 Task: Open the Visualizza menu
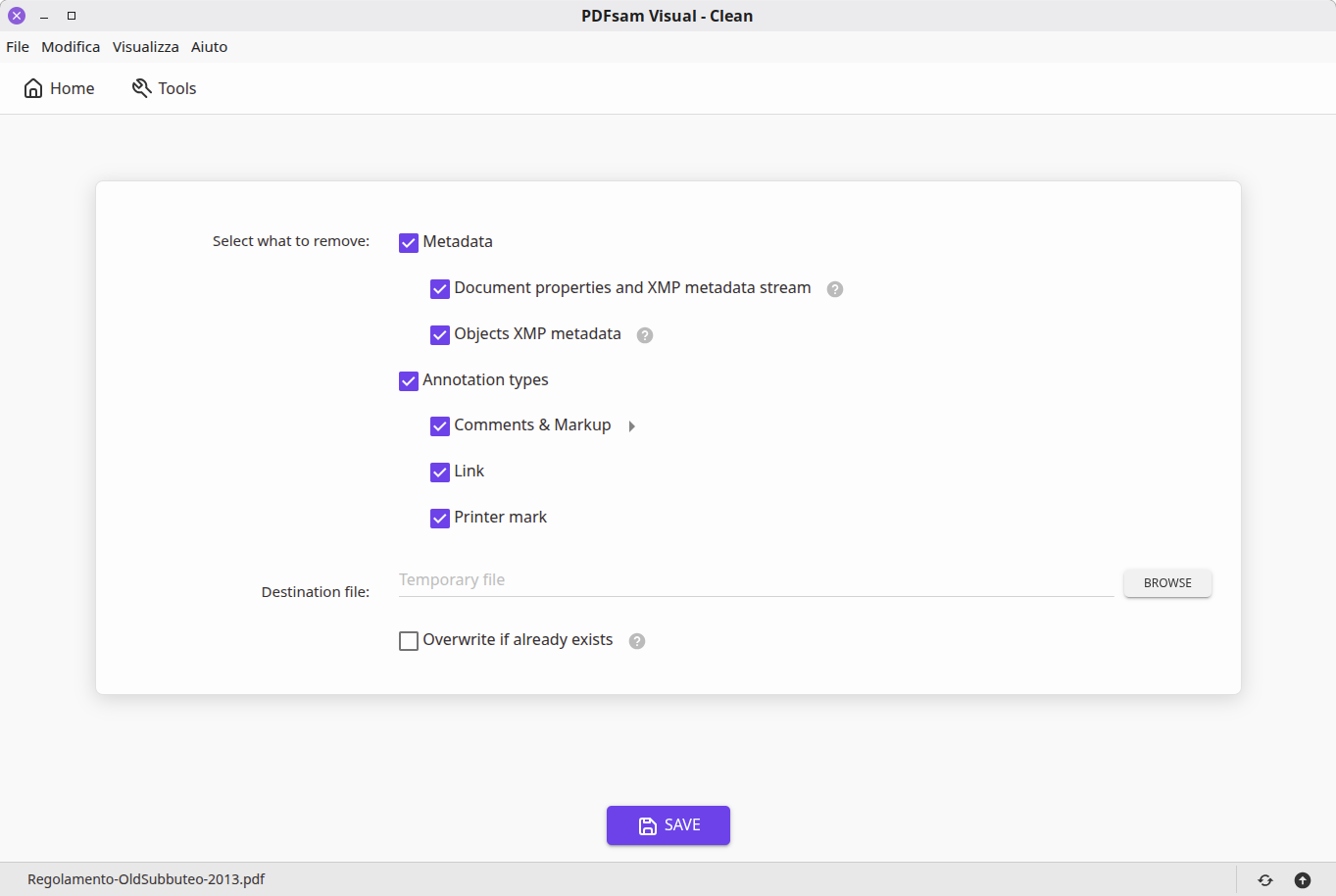(x=146, y=47)
